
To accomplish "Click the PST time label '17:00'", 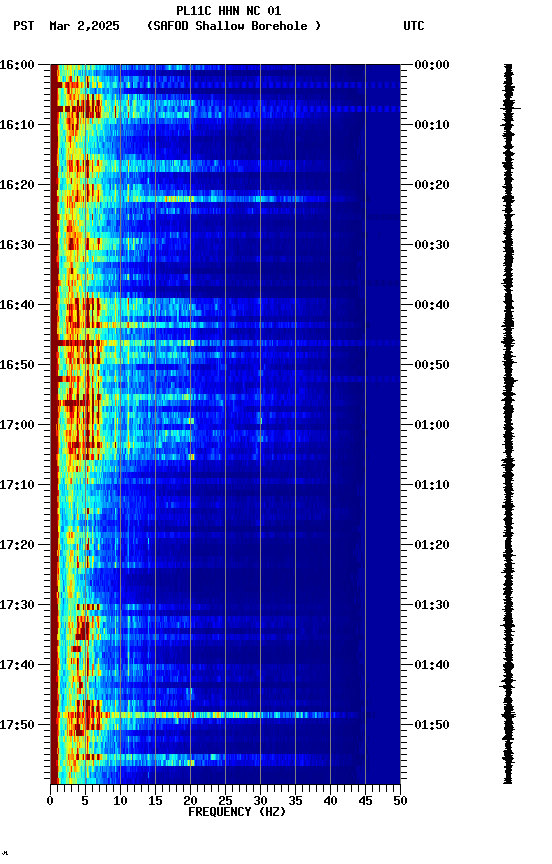I will pos(17,425).
